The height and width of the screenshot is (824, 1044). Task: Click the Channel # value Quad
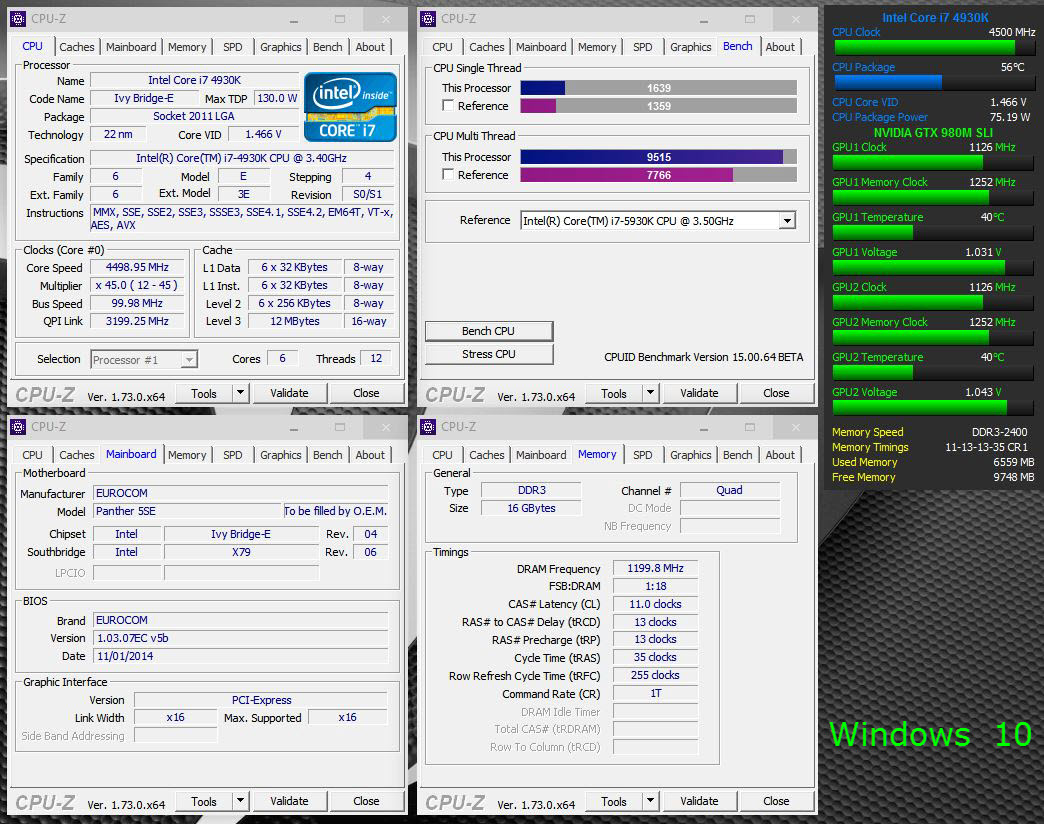point(730,491)
